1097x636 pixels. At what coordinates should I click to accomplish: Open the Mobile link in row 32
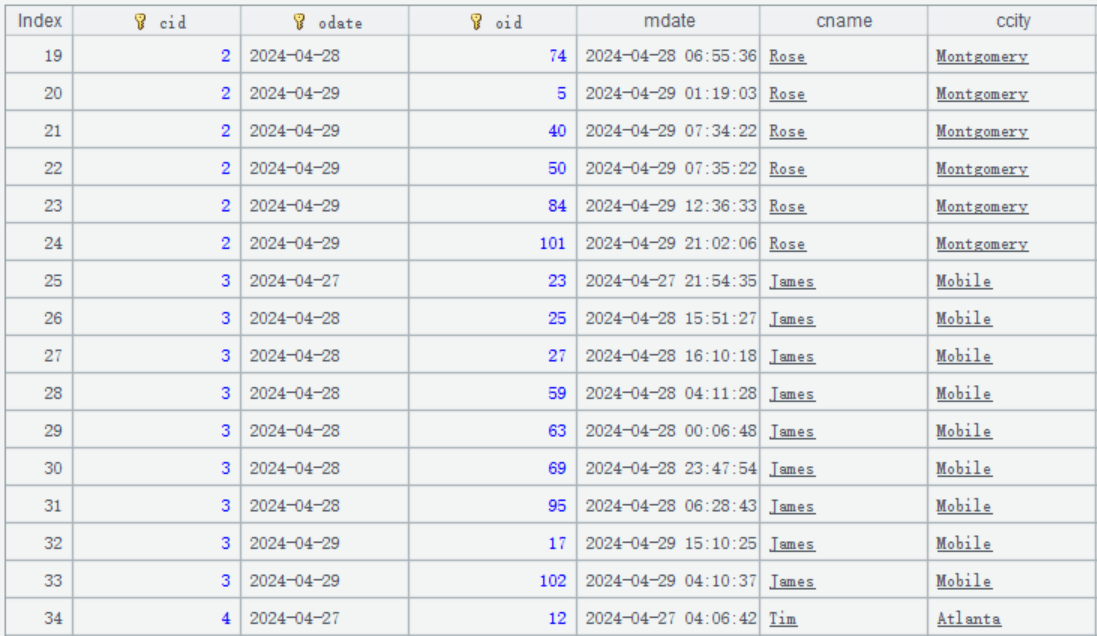click(964, 543)
